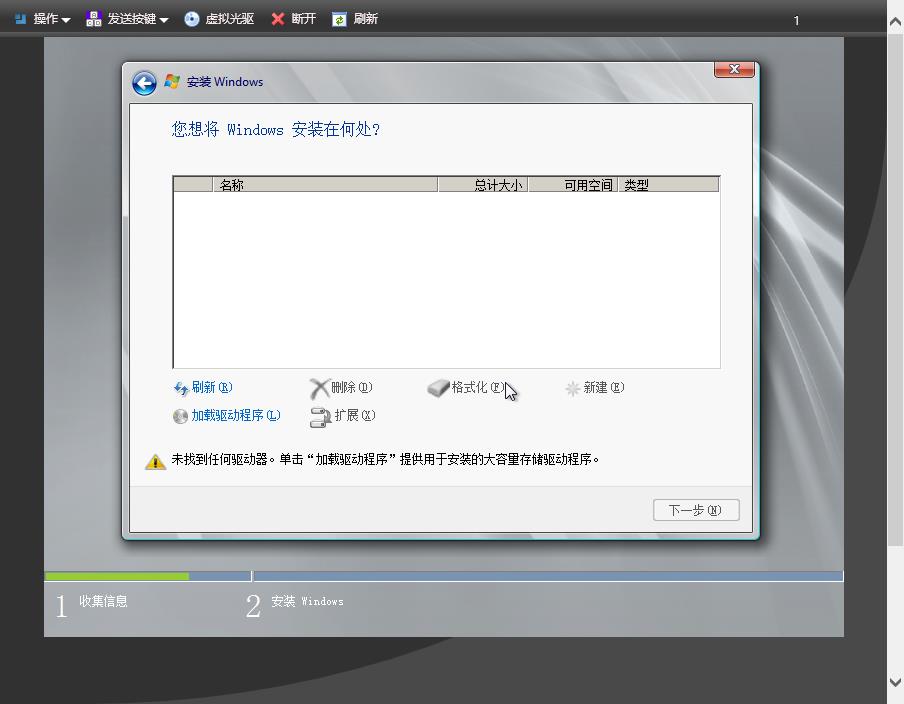Click the 发送按键 keyboard icon
The image size is (904, 704).
click(93, 19)
